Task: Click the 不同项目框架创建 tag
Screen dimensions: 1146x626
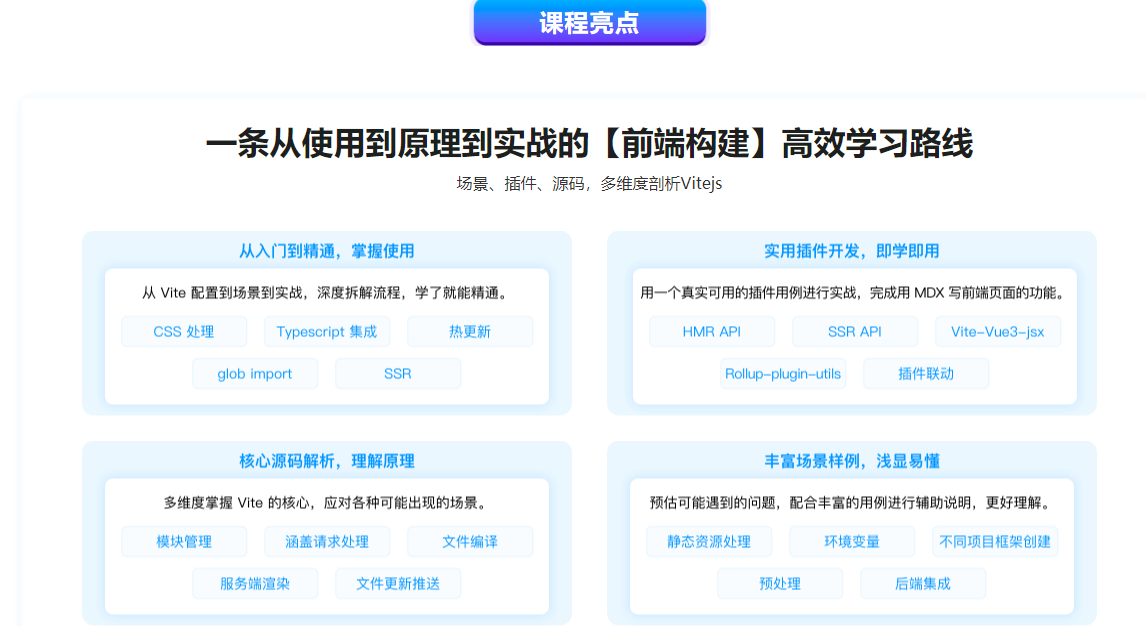Action: pos(995,541)
